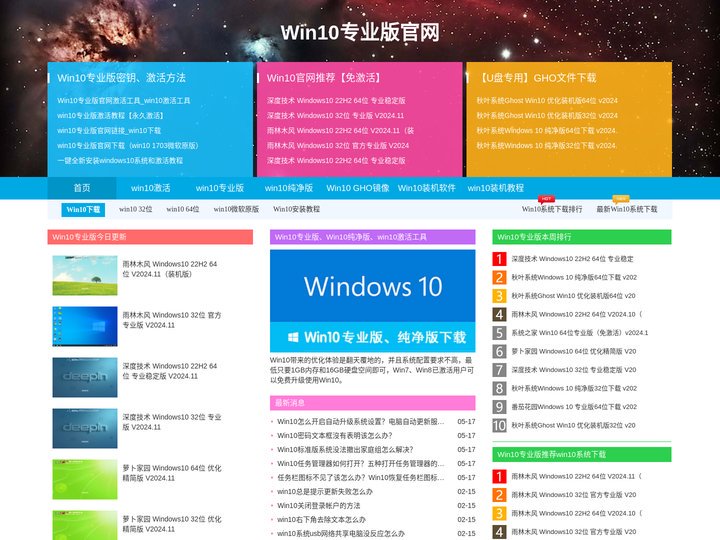Click the Win10专业版官网 site title

pos(360,32)
